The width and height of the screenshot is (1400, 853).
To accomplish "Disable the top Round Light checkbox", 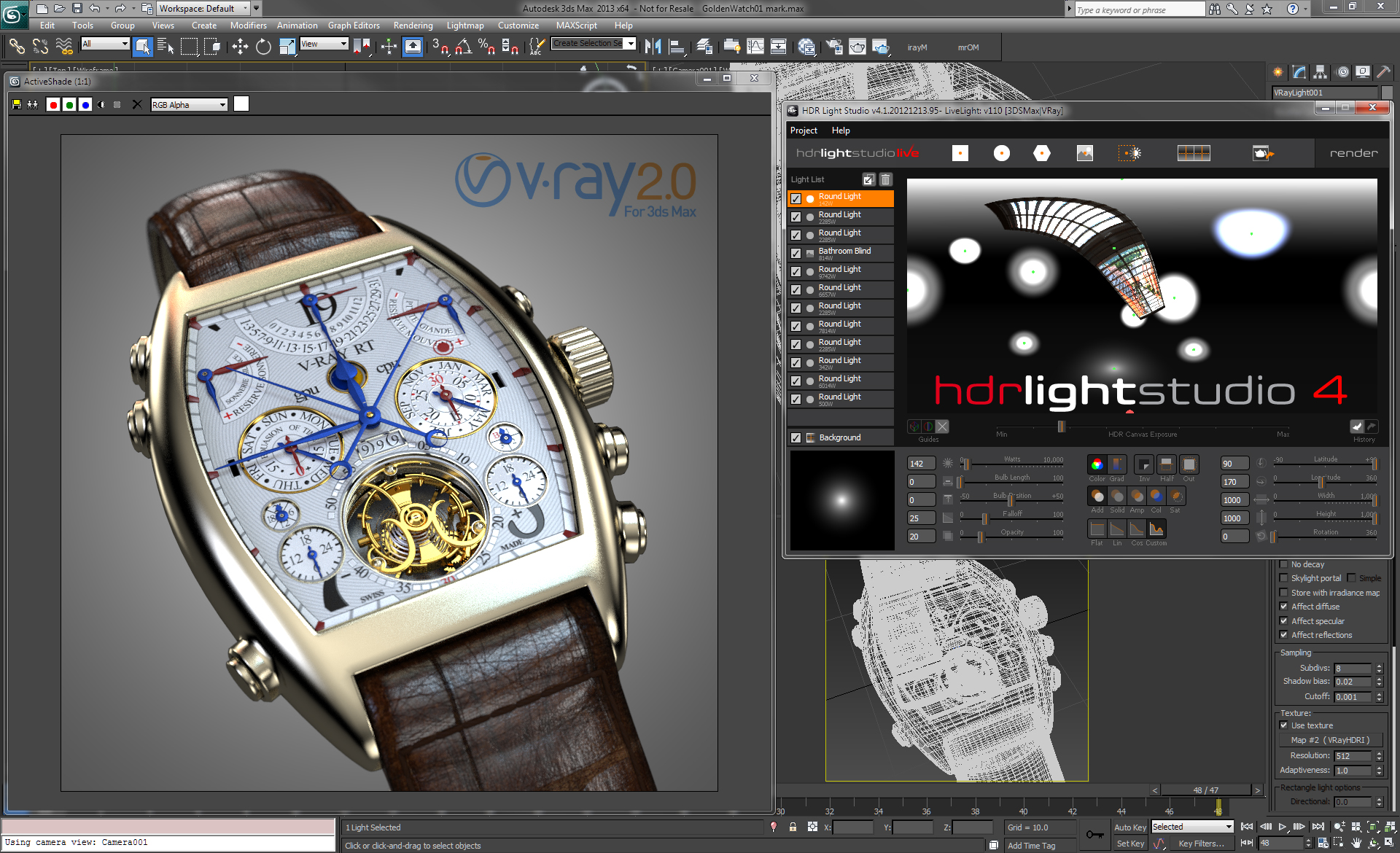I will (x=796, y=197).
